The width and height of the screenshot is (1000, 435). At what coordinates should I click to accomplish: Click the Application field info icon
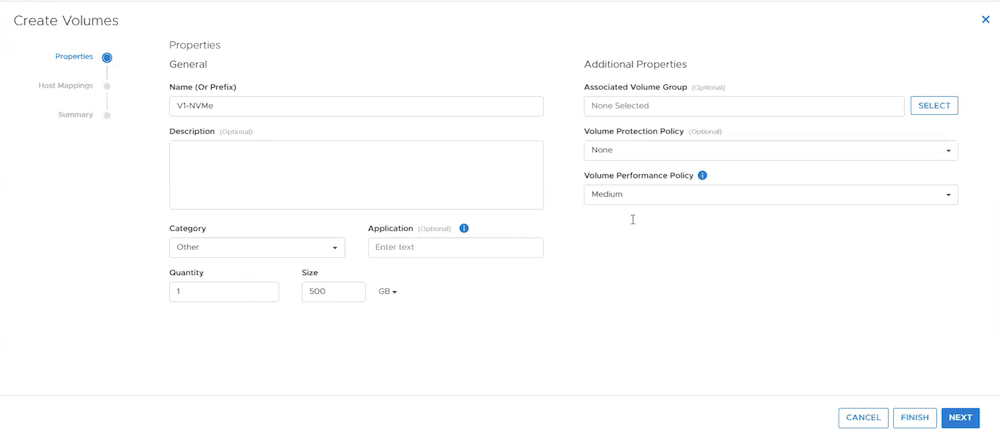pos(464,228)
